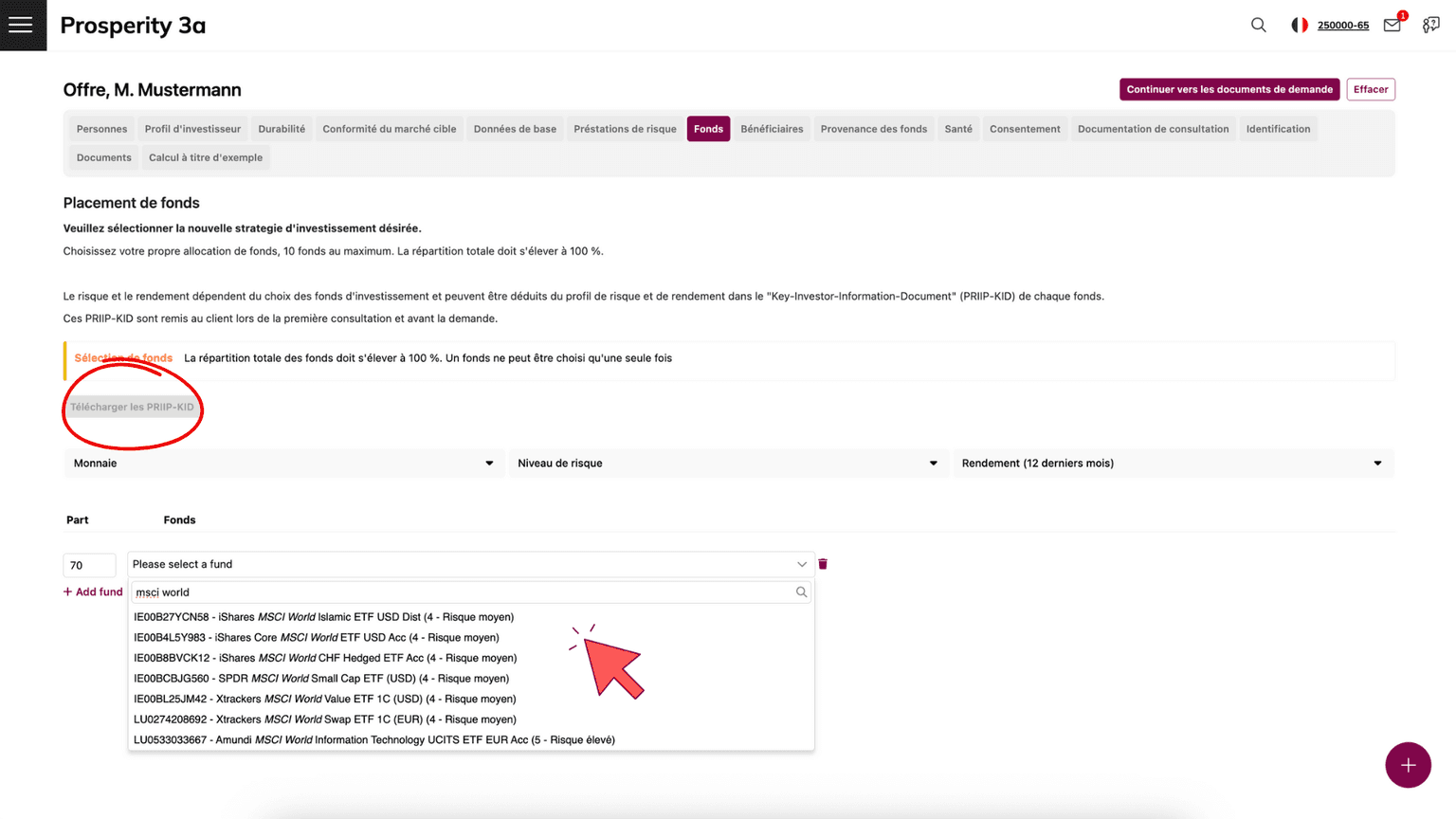Switch language via the French flag icon
The height and width of the screenshot is (819, 1456).
[x=1299, y=26]
